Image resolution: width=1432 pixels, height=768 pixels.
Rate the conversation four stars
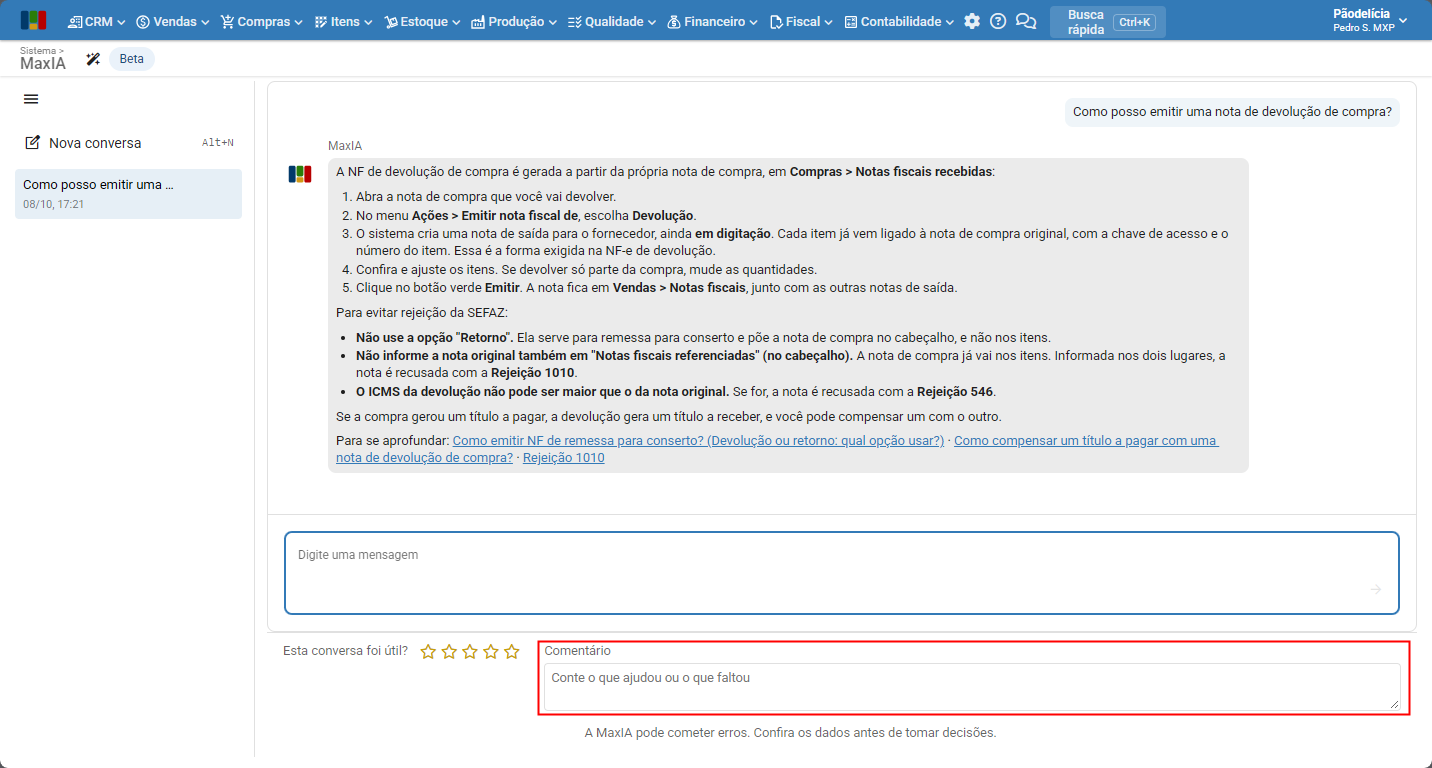pyautogui.click(x=491, y=652)
